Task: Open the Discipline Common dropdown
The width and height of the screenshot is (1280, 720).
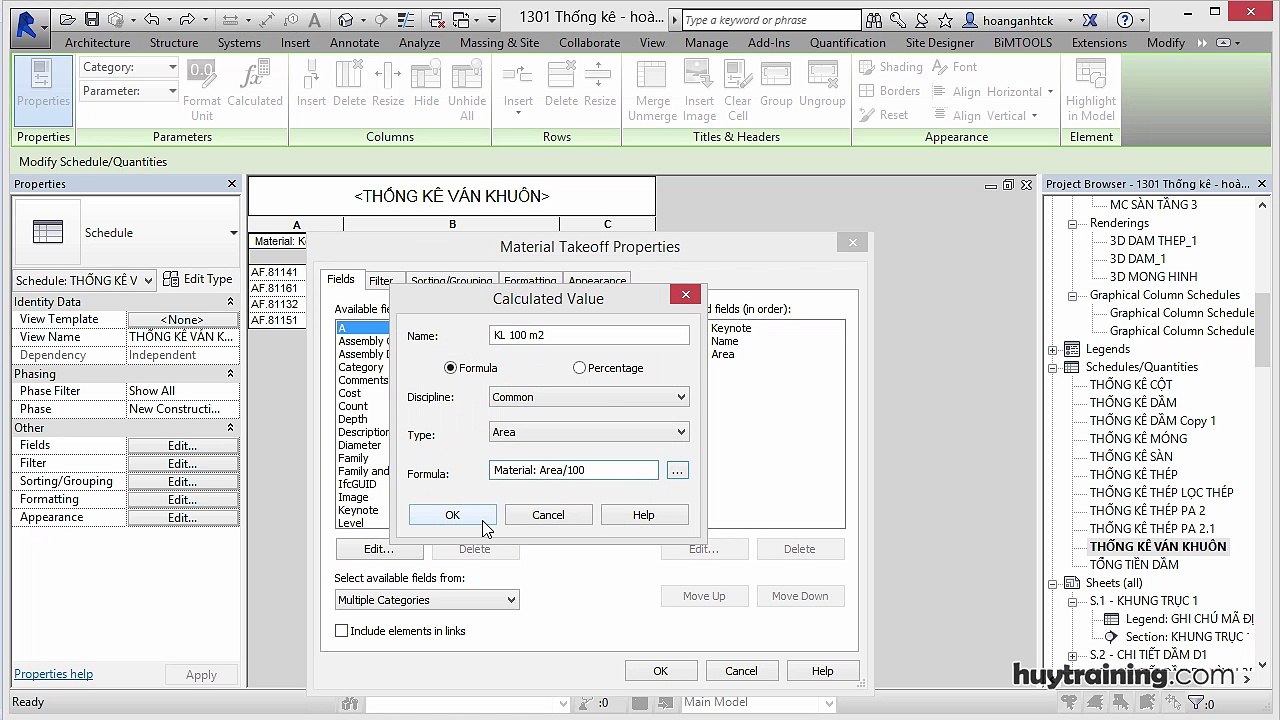Action: coord(589,397)
